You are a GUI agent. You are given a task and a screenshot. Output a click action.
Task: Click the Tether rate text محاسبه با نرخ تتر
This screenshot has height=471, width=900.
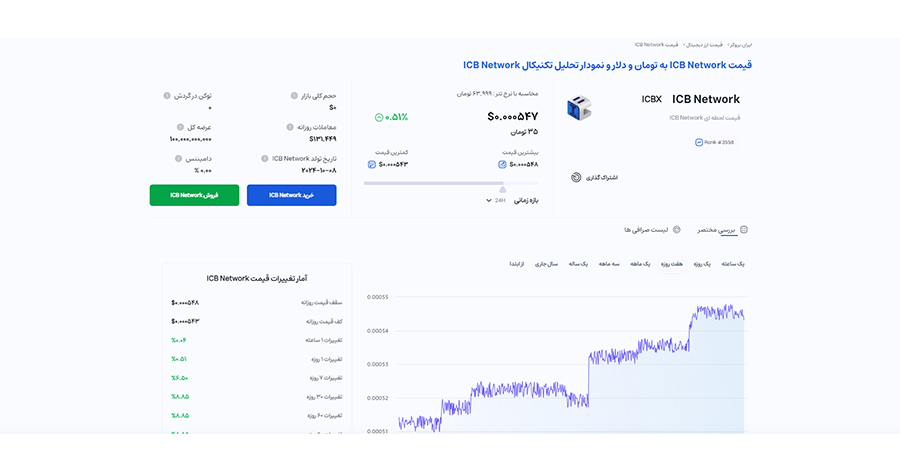[497, 94]
